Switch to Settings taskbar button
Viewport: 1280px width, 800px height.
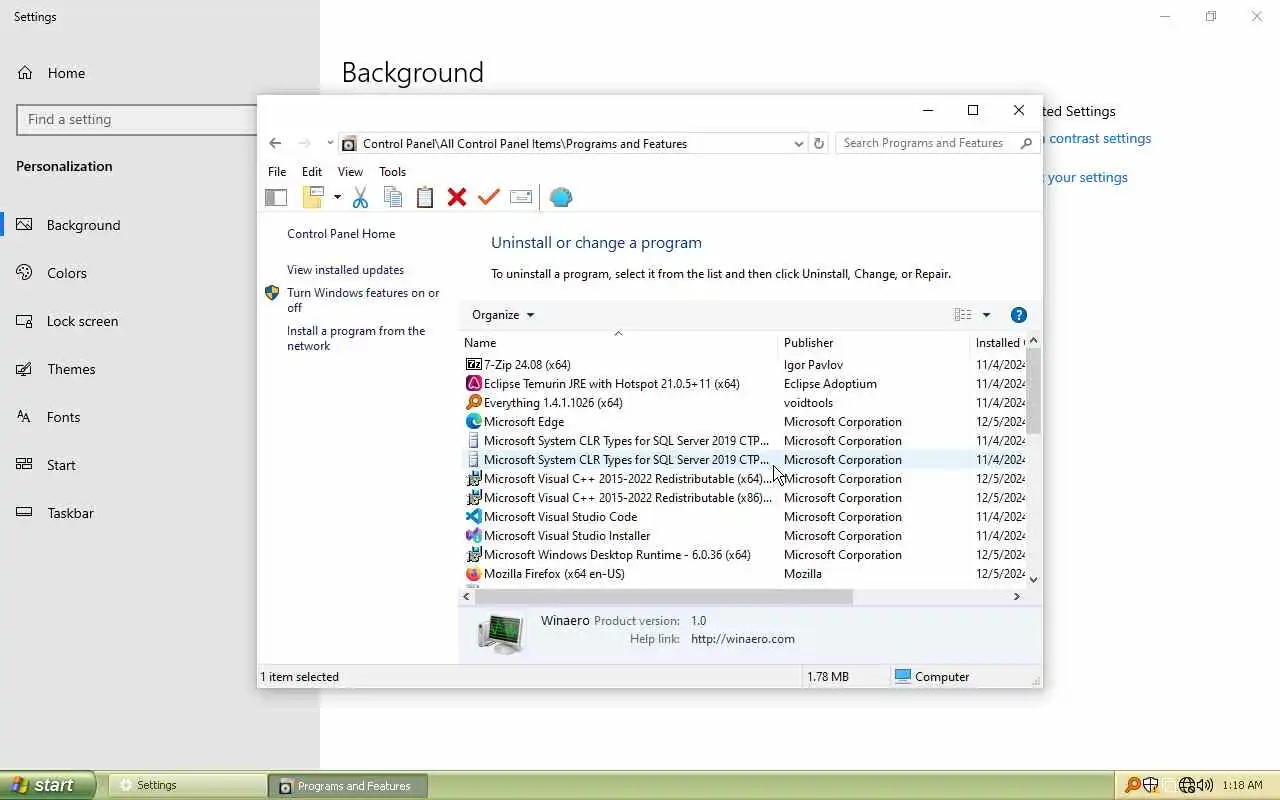click(188, 786)
